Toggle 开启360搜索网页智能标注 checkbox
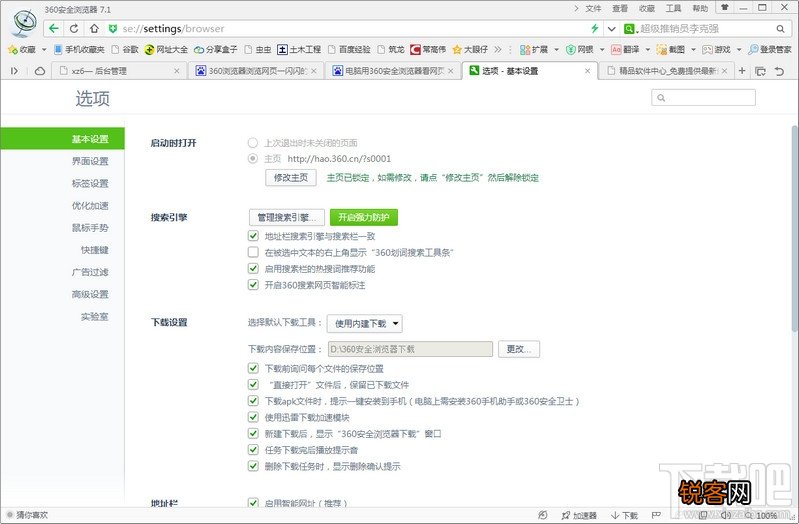This screenshot has height=524, width=799. tap(253, 284)
